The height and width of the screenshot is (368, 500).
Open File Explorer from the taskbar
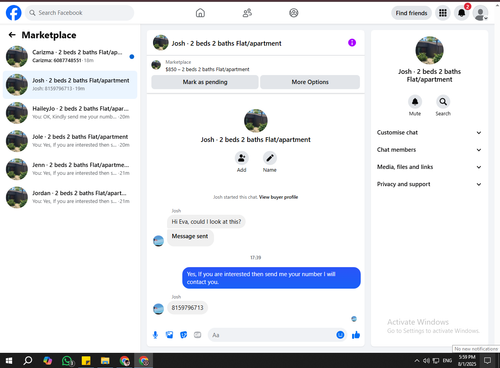point(105,361)
